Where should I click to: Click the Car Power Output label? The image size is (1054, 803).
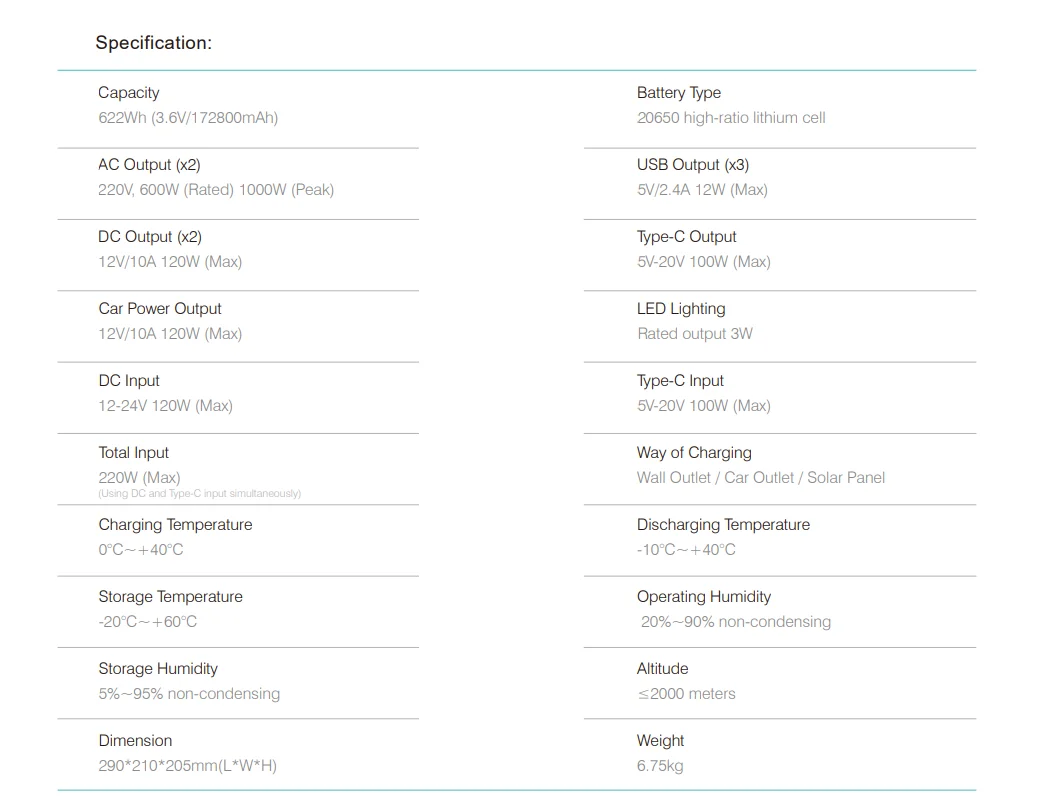[x=160, y=308]
